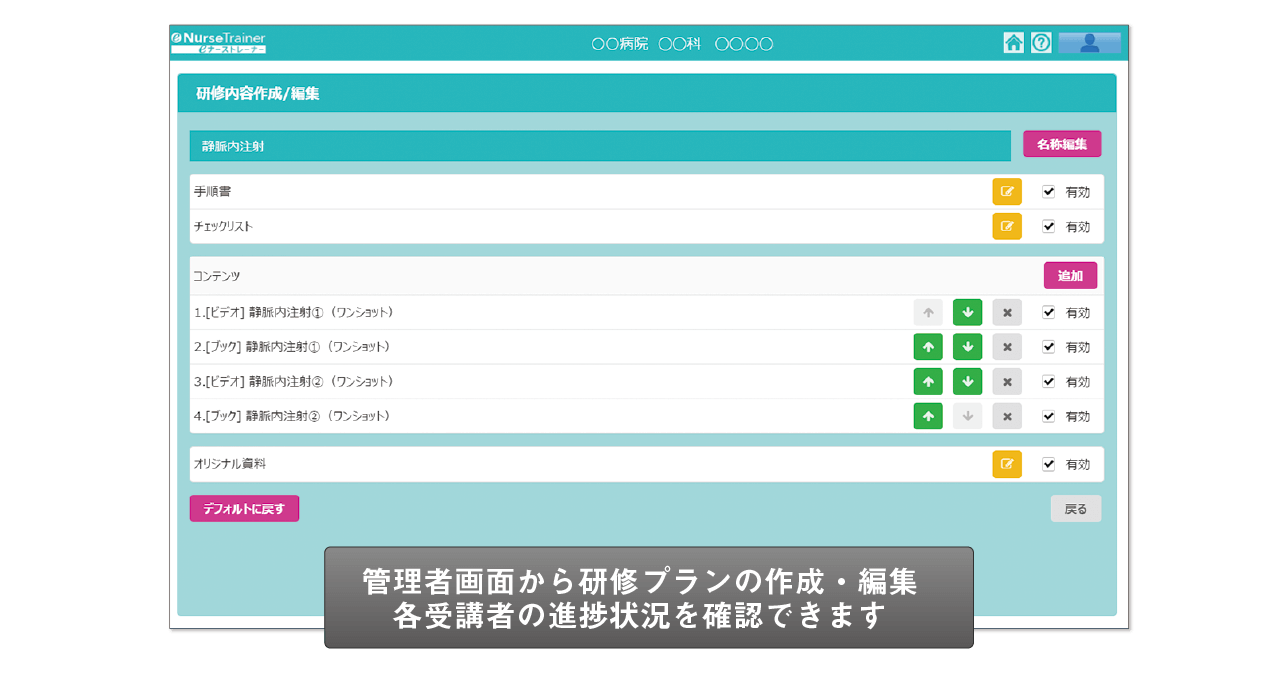
Task: Click the 手順書 row label
Action: coord(212,191)
